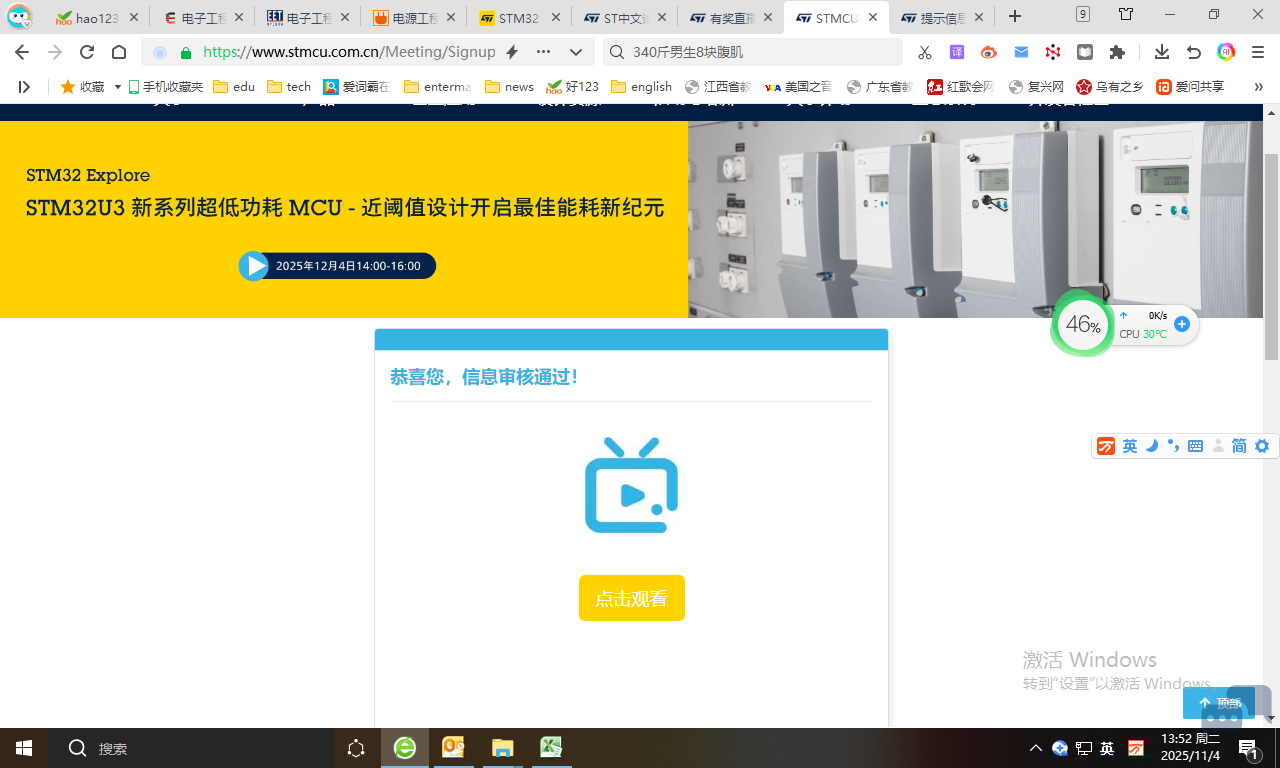Click the search box with 340斤男生8块腹肌
Viewport: 1280px width, 768px height.
(754, 52)
